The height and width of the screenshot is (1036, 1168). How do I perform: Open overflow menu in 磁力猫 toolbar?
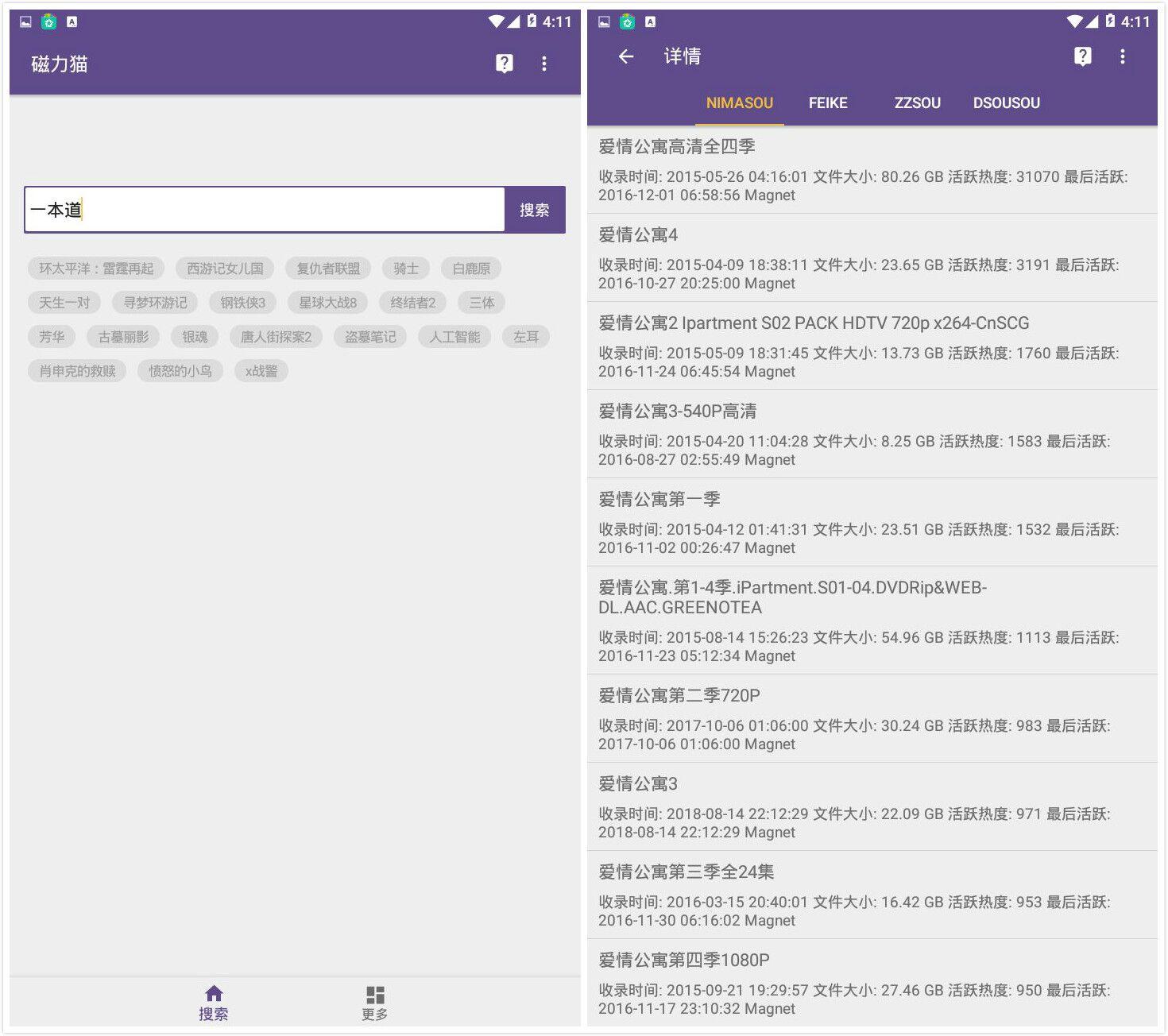click(x=544, y=64)
